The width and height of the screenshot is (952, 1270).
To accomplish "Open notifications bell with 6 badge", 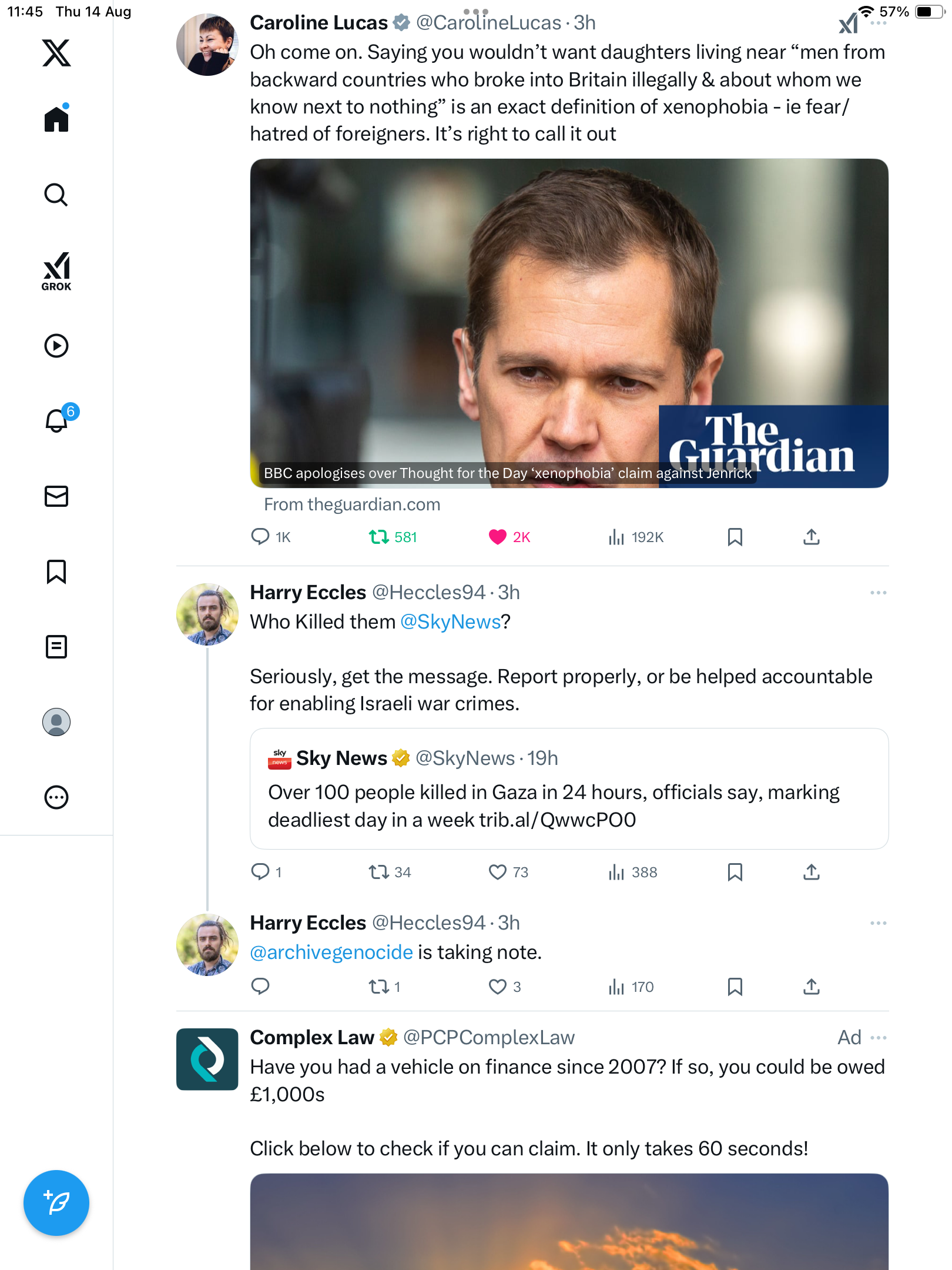I will click(x=57, y=420).
